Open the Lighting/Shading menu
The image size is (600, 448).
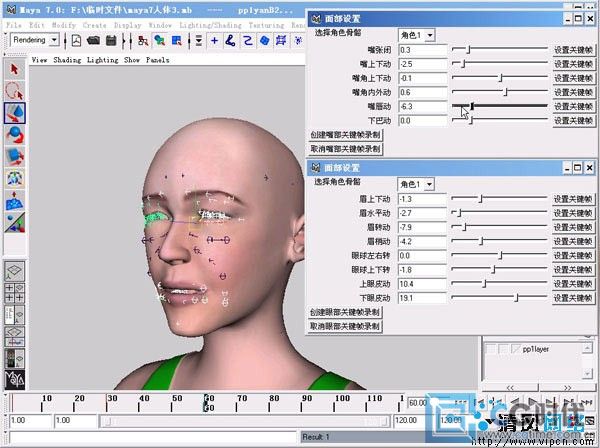coord(210,25)
